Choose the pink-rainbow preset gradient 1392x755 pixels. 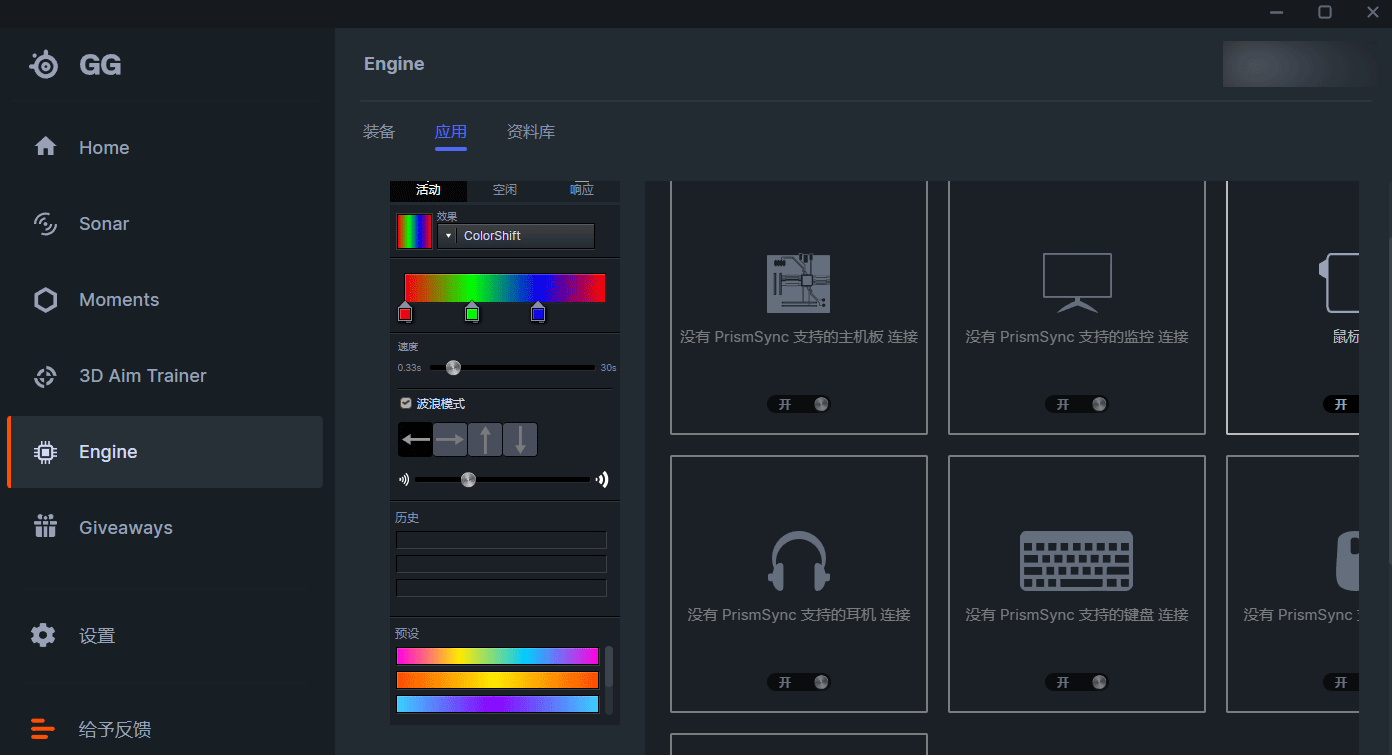tap(497, 656)
